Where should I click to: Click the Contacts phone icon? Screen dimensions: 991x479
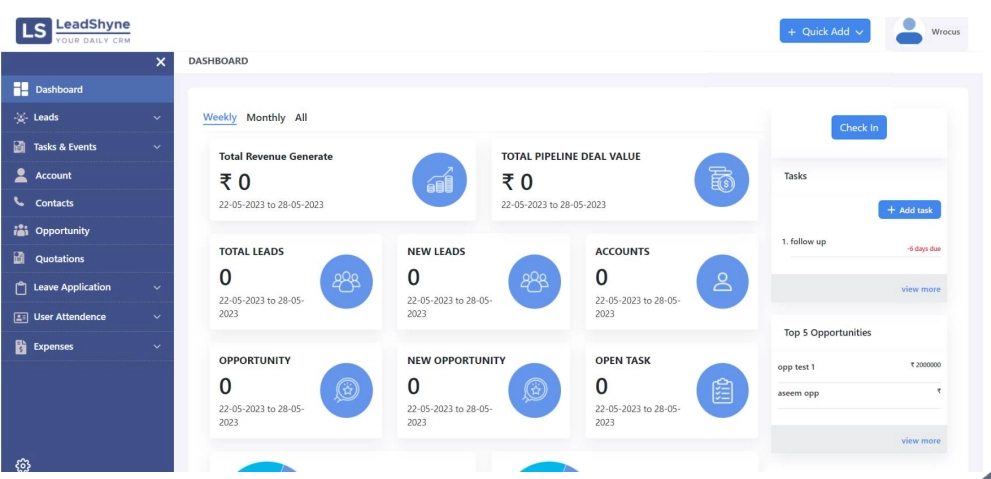tap(20, 202)
